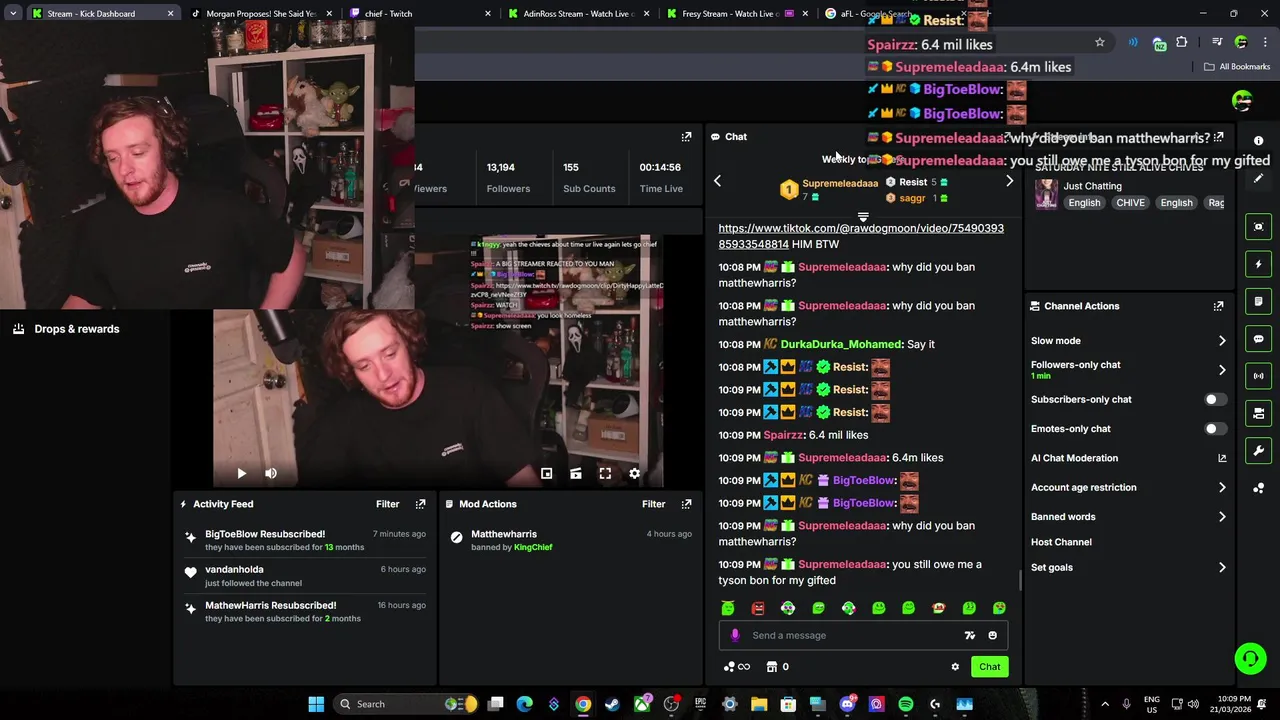Open Filter on Mod Actions

[x=653, y=504]
